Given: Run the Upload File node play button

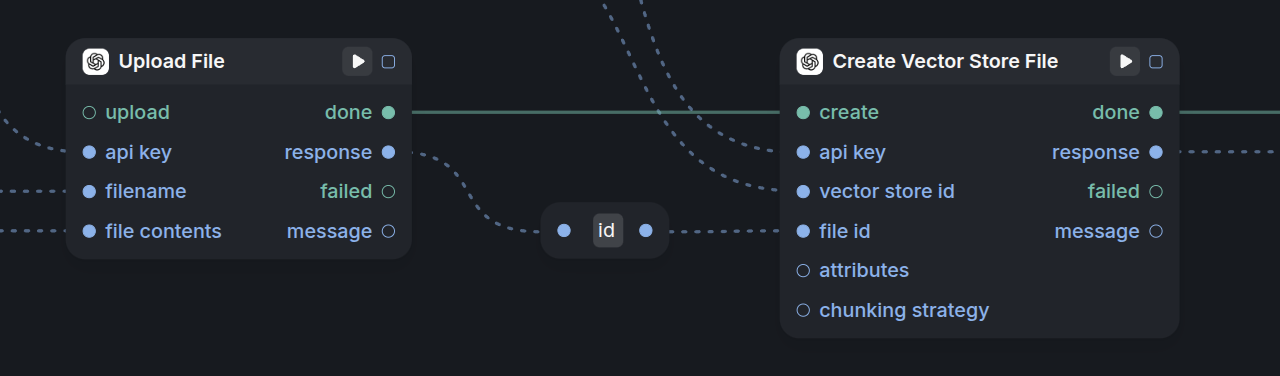Looking at the screenshot, I should point(357,61).
